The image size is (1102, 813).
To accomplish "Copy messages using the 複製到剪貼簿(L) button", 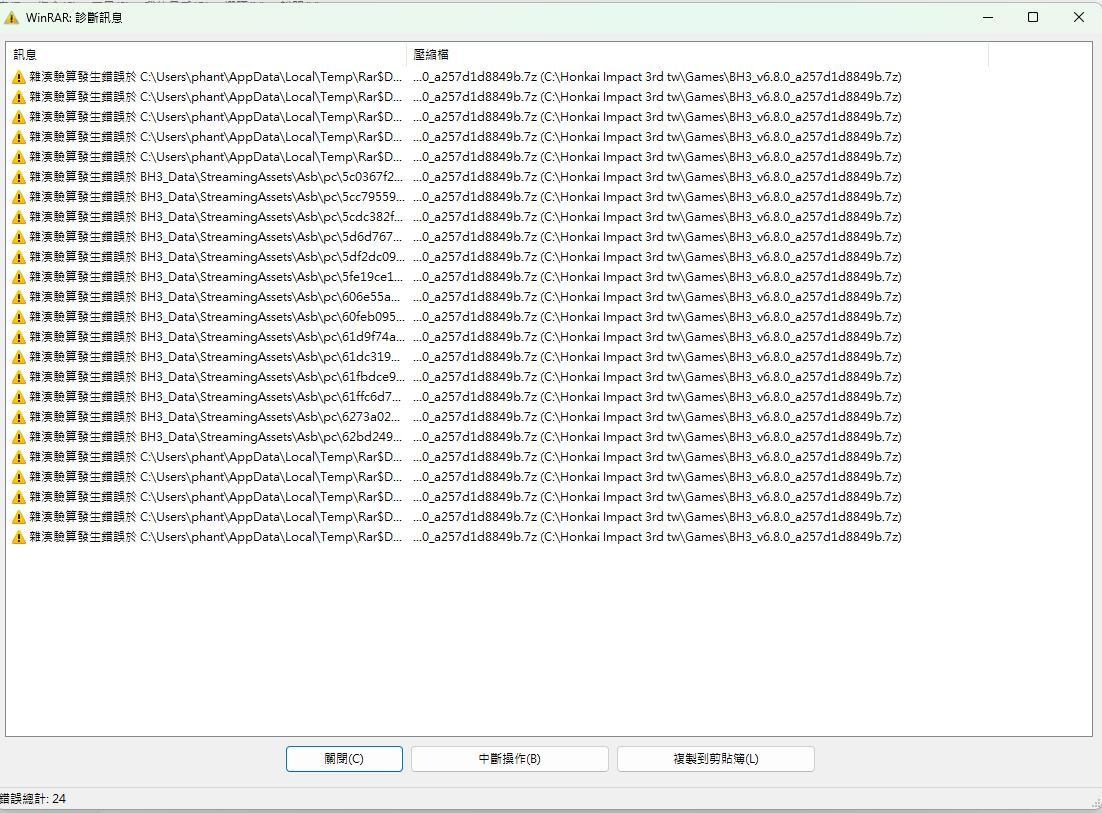I will click(715, 759).
